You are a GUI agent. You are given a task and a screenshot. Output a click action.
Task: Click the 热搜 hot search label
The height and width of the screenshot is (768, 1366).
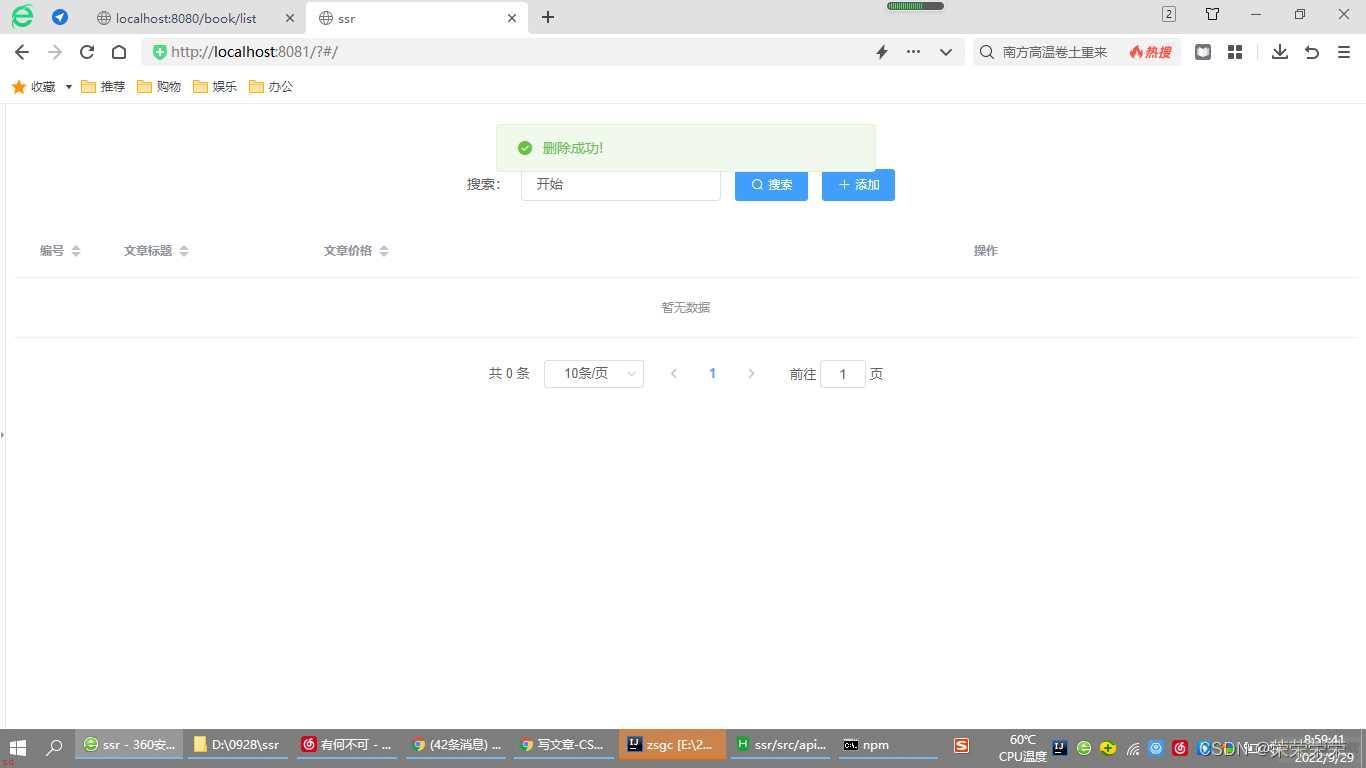1150,52
